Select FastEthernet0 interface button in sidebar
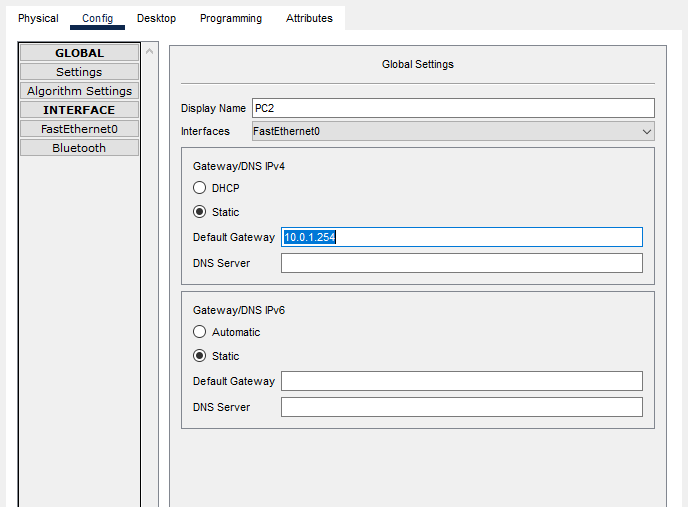This screenshot has width=688, height=507. 79,129
